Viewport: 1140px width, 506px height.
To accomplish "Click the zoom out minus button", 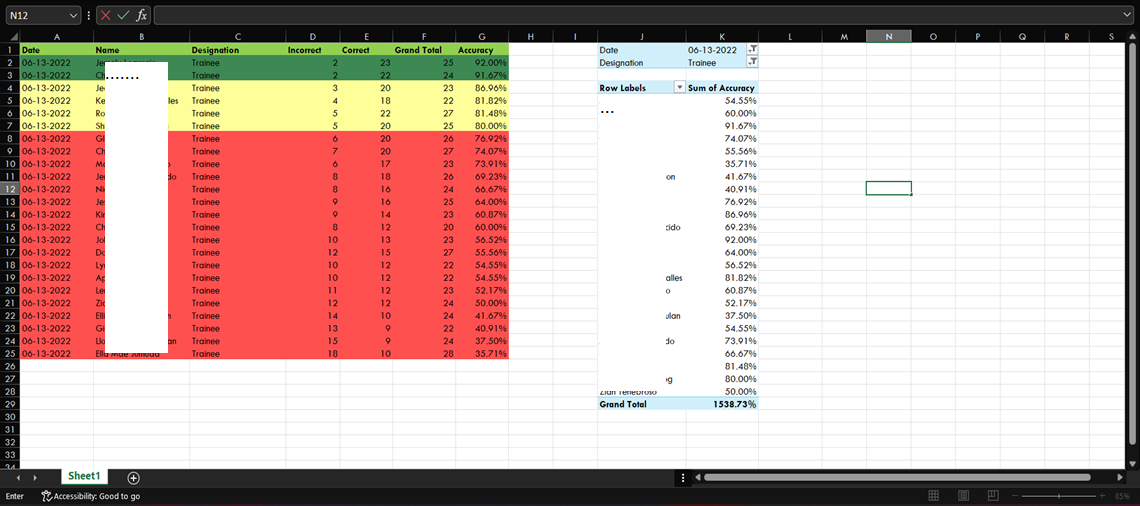I will pyautogui.click(x=1013, y=496).
